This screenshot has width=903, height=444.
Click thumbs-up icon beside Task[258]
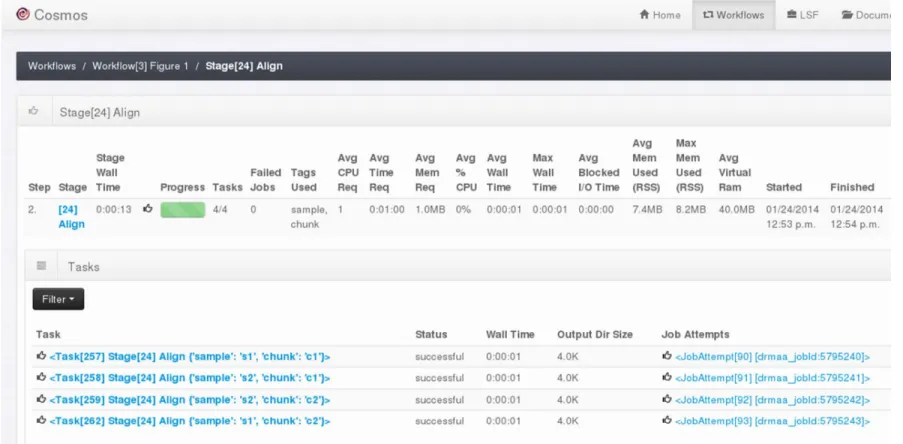pyautogui.click(x=41, y=377)
